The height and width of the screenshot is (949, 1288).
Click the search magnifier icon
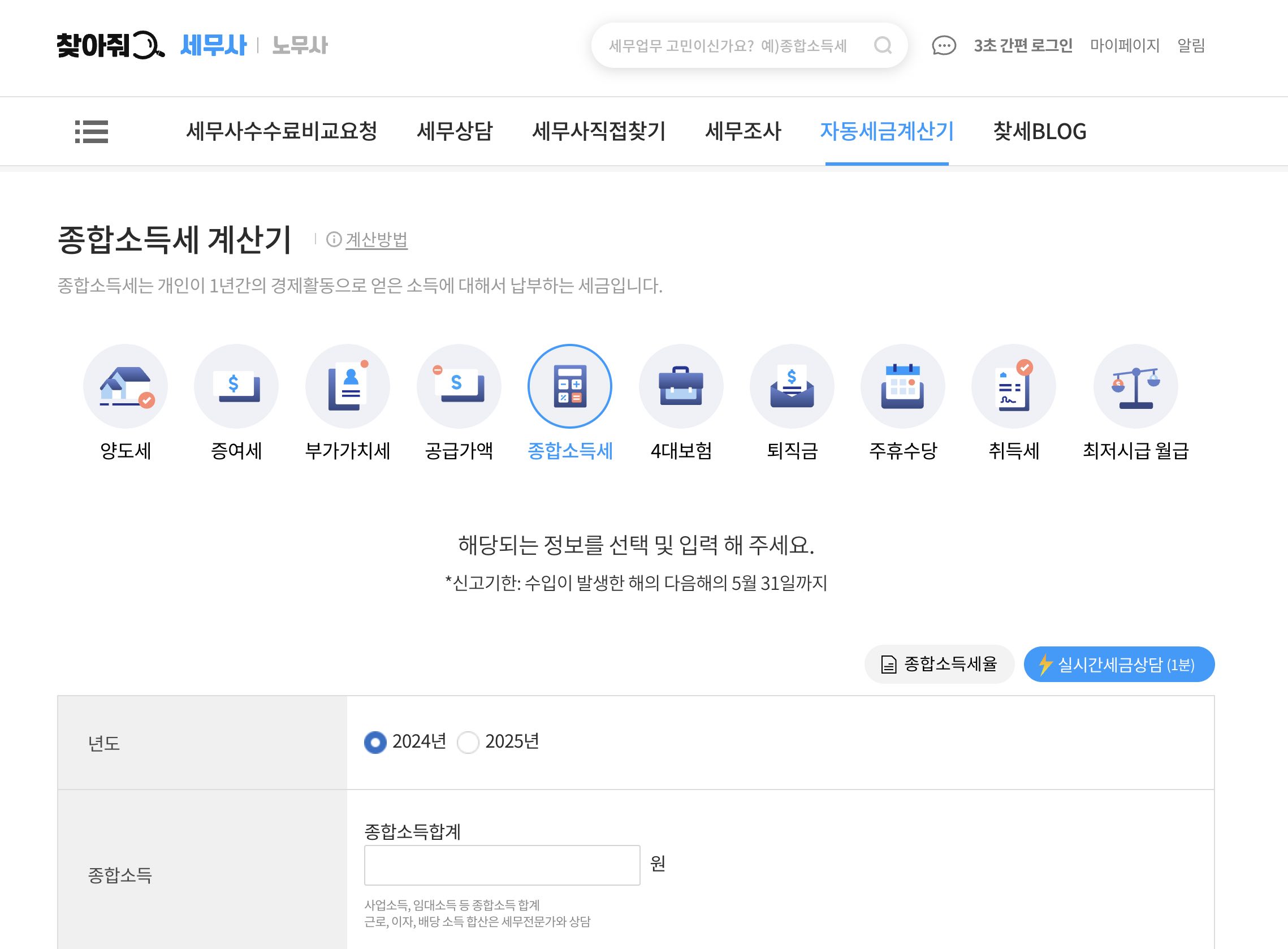pos(883,45)
